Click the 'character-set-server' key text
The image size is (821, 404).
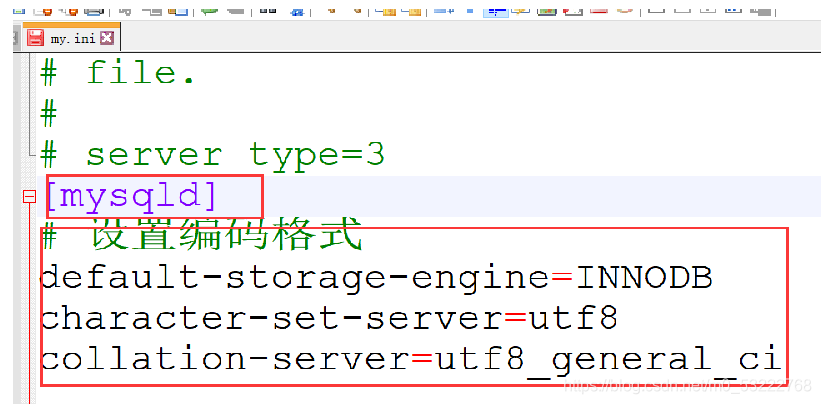[272, 318]
